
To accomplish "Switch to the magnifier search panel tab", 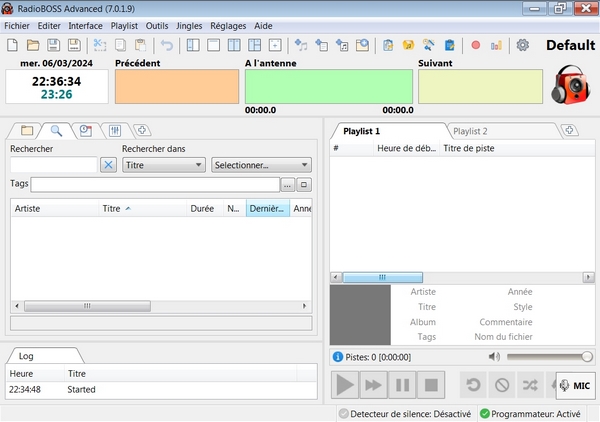I will tap(56, 130).
